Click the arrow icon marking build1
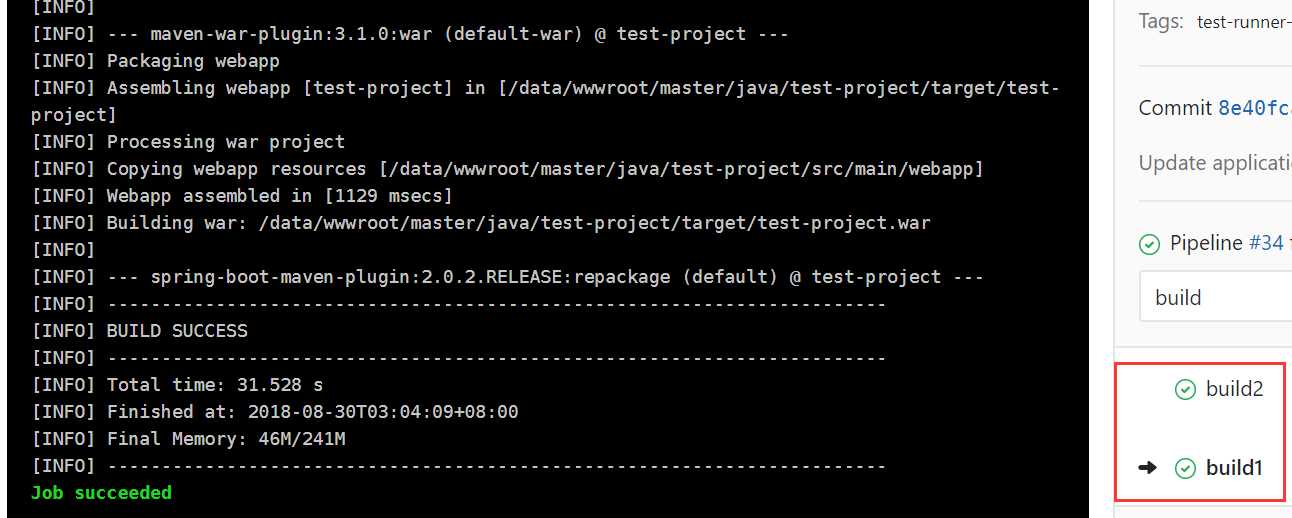Image resolution: width=1292 pixels, height=518 pixels. pos(1147,468)
